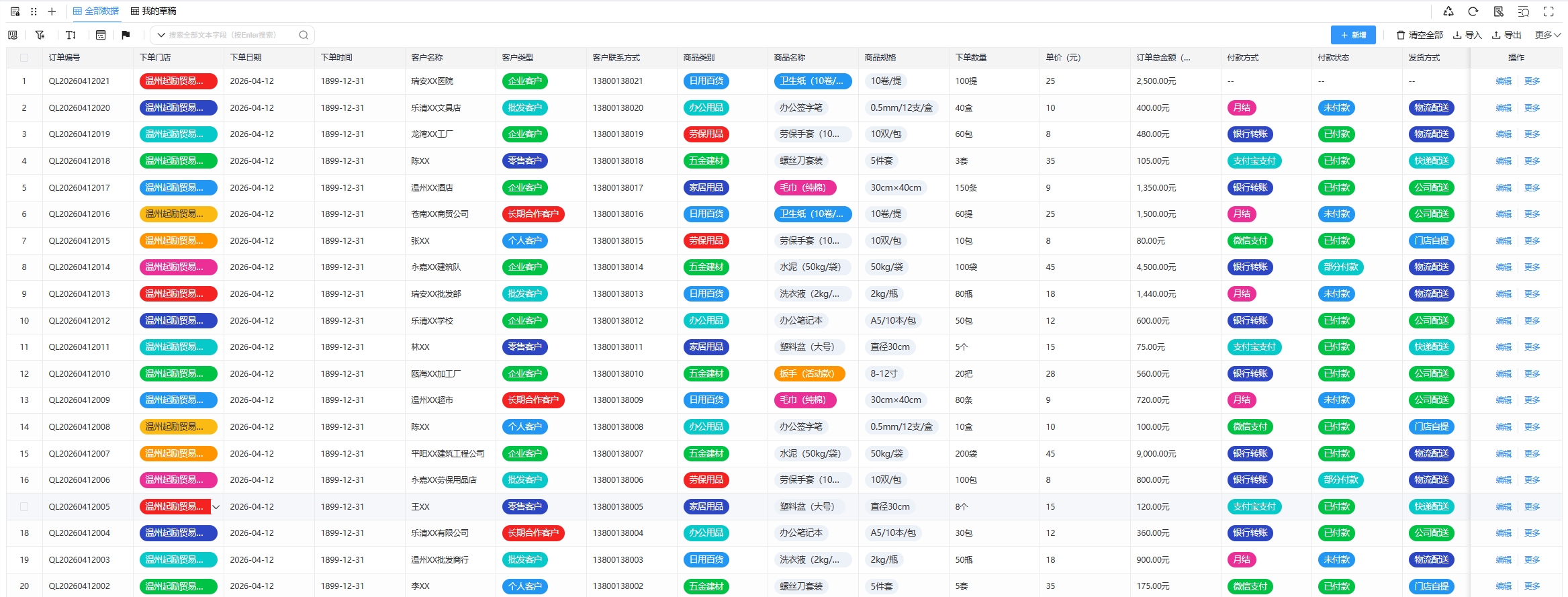This screenshot has width=1568, height=597.
Task: Click 编辑 link for order QL20260412021
Action: coord(1504,81)
